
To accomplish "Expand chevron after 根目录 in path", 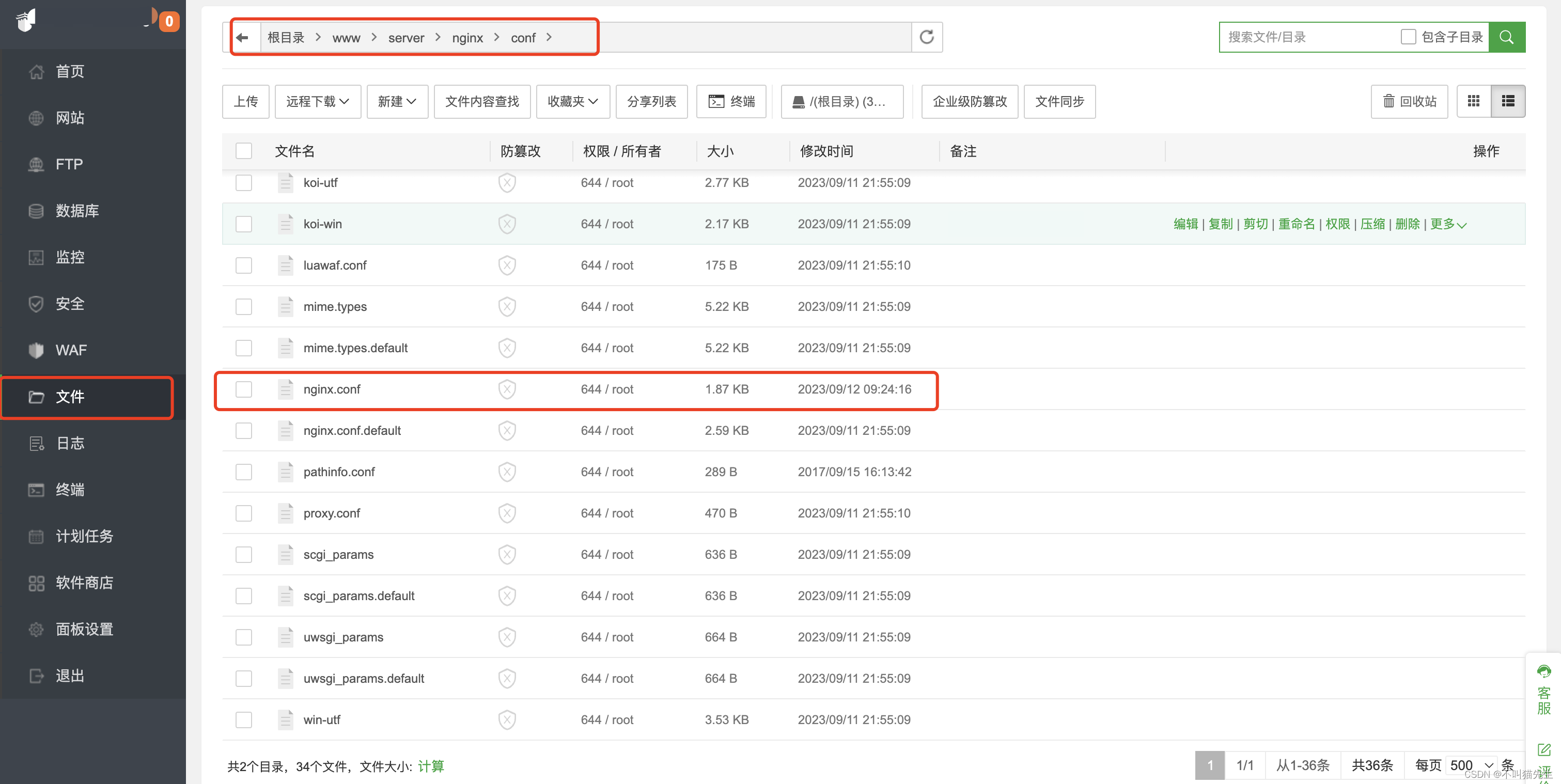I will [x=318, y=38].
